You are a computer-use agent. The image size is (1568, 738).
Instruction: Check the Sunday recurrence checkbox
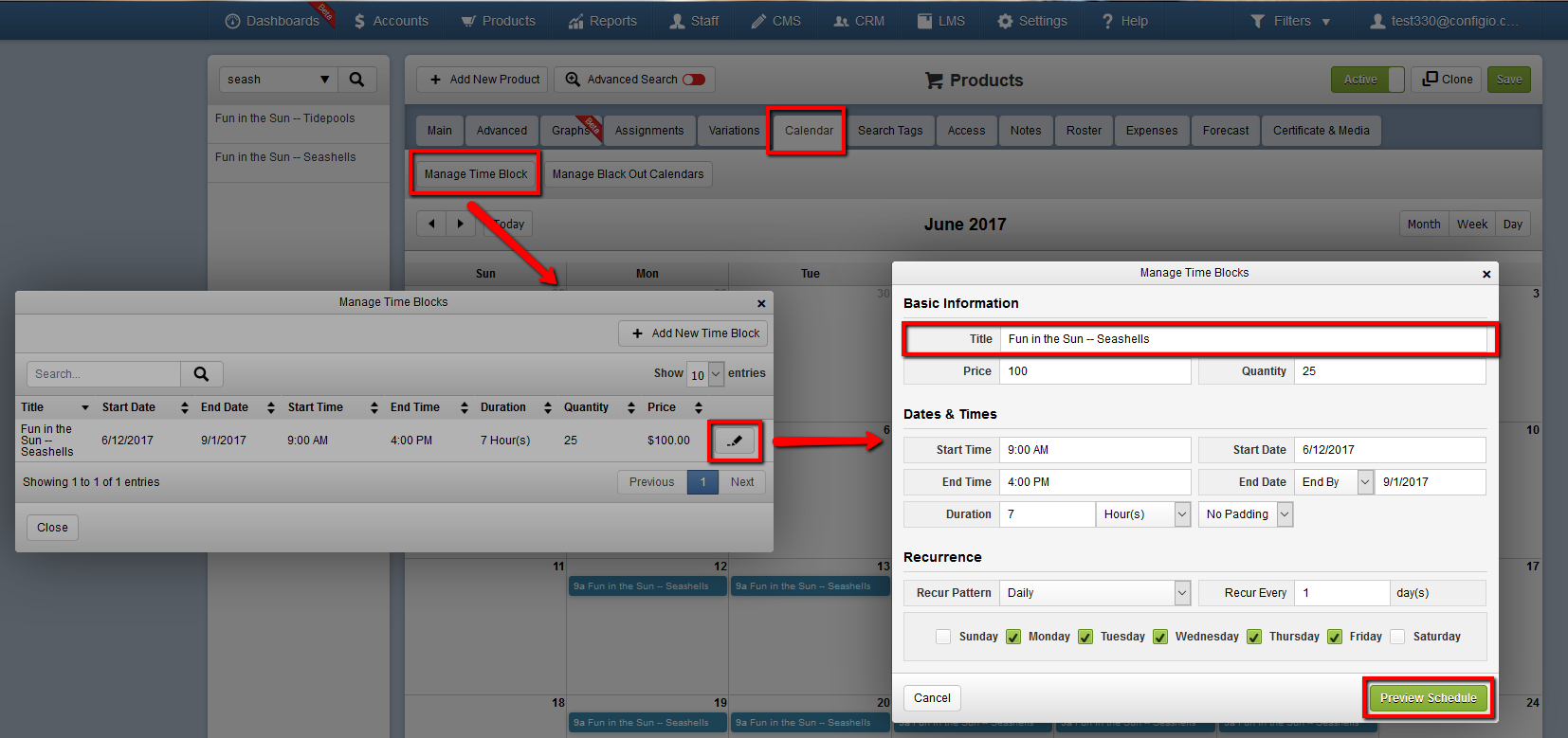tap(943, 637)
